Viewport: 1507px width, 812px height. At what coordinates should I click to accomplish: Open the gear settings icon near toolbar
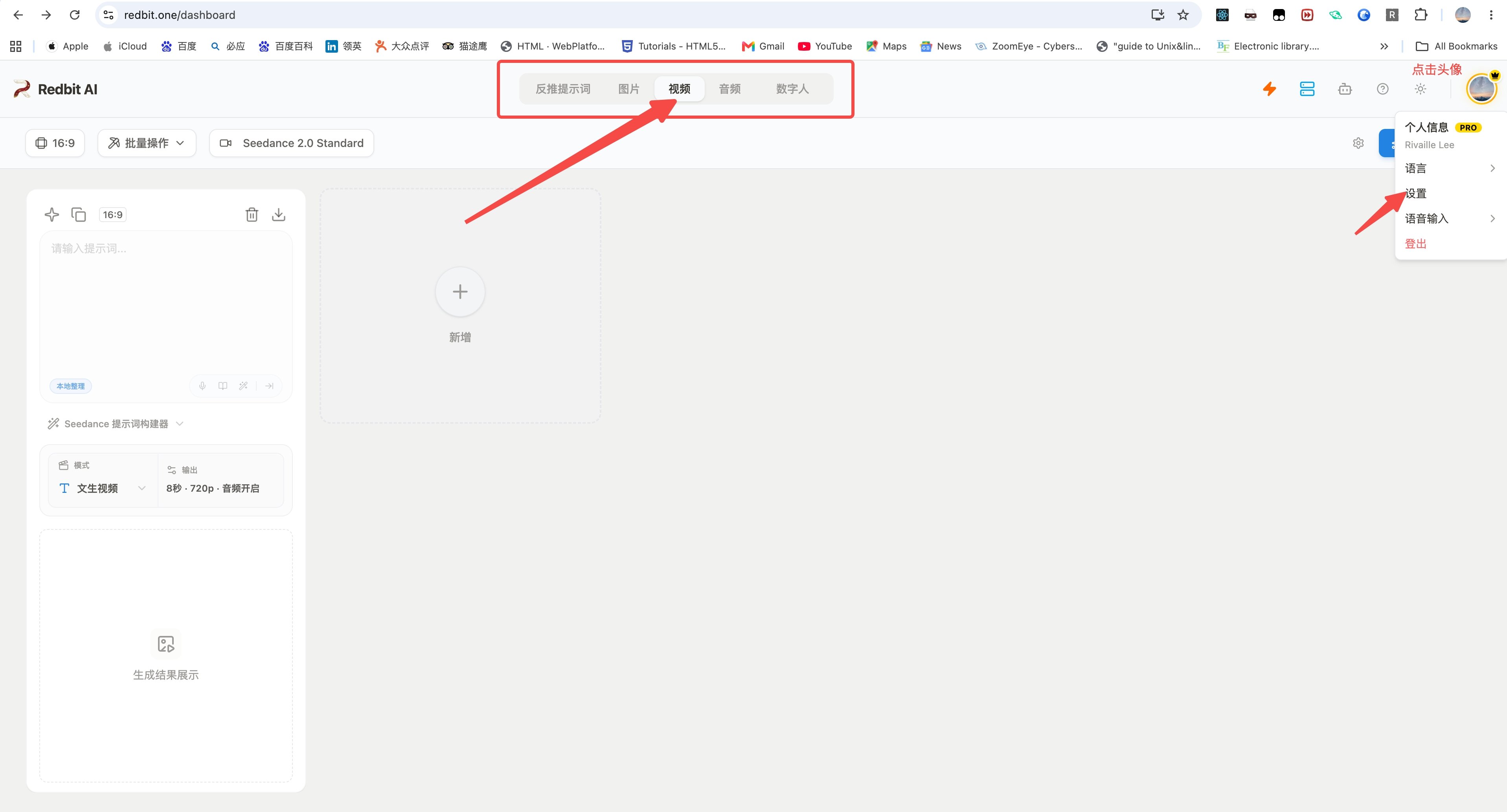1358,143
